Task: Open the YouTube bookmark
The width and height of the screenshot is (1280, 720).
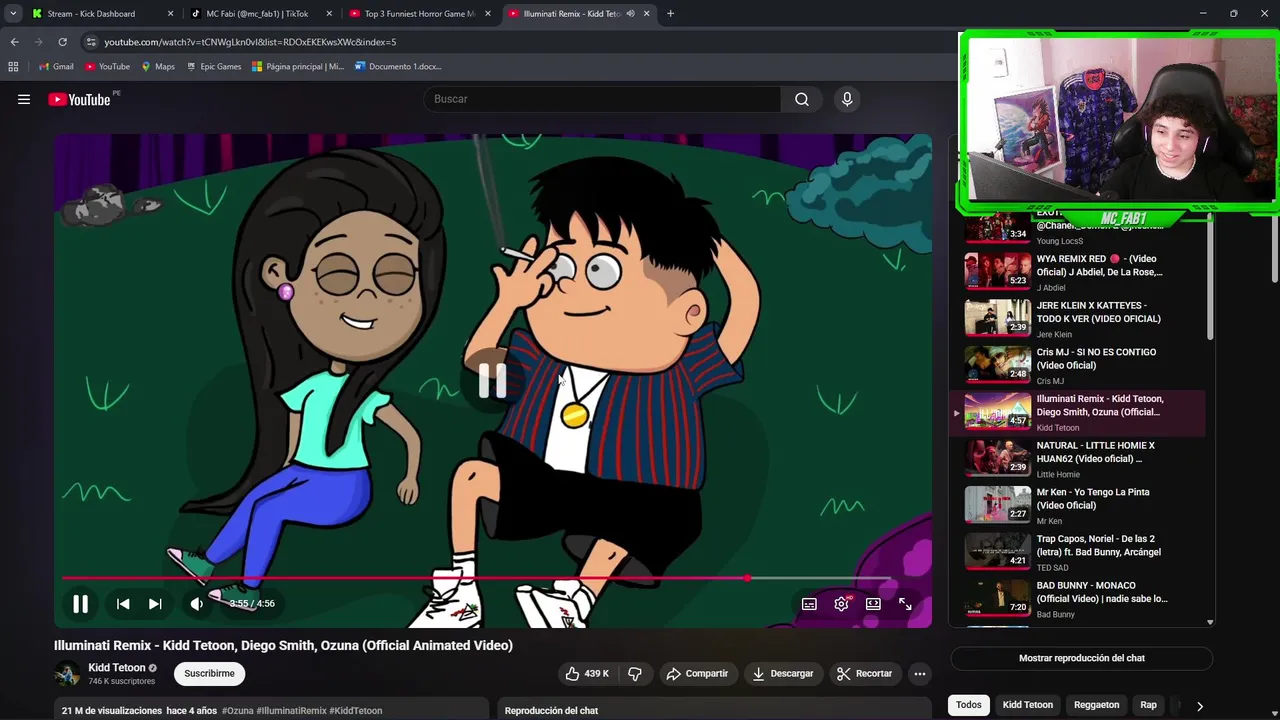Action: click(107, 67)
